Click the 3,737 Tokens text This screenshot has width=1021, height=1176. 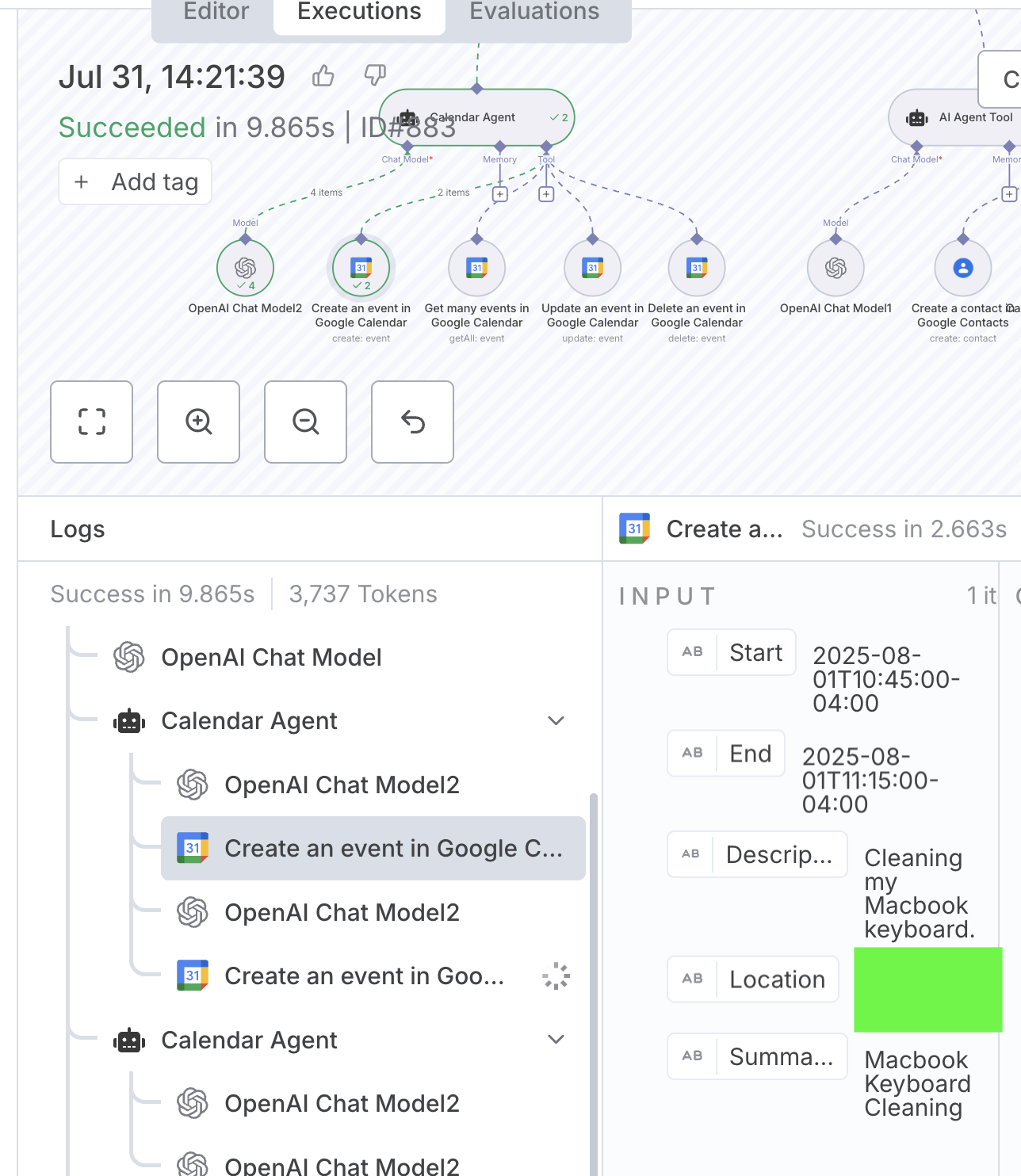pyautogui.click(x=363, y=594)
